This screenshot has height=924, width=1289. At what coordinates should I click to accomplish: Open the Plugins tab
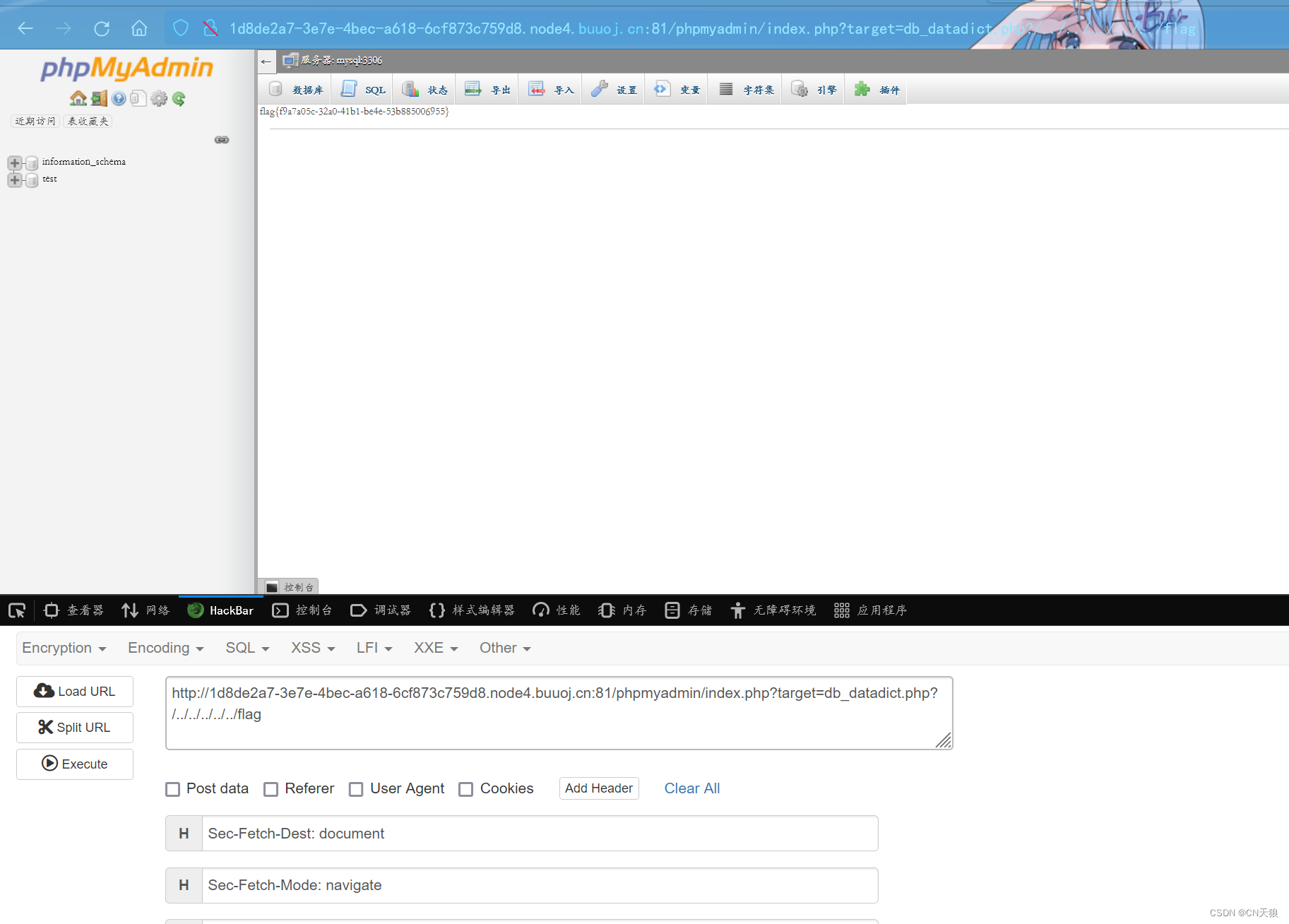[x=877, y=90]
